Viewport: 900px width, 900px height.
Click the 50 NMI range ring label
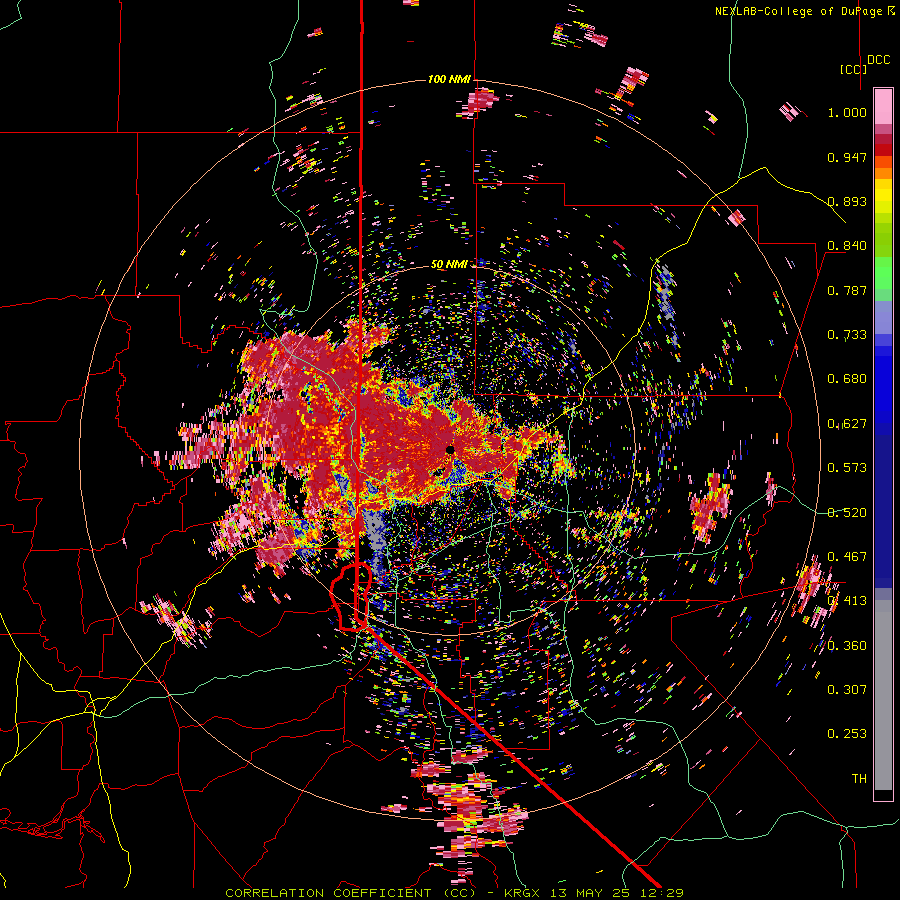(449, 265)
